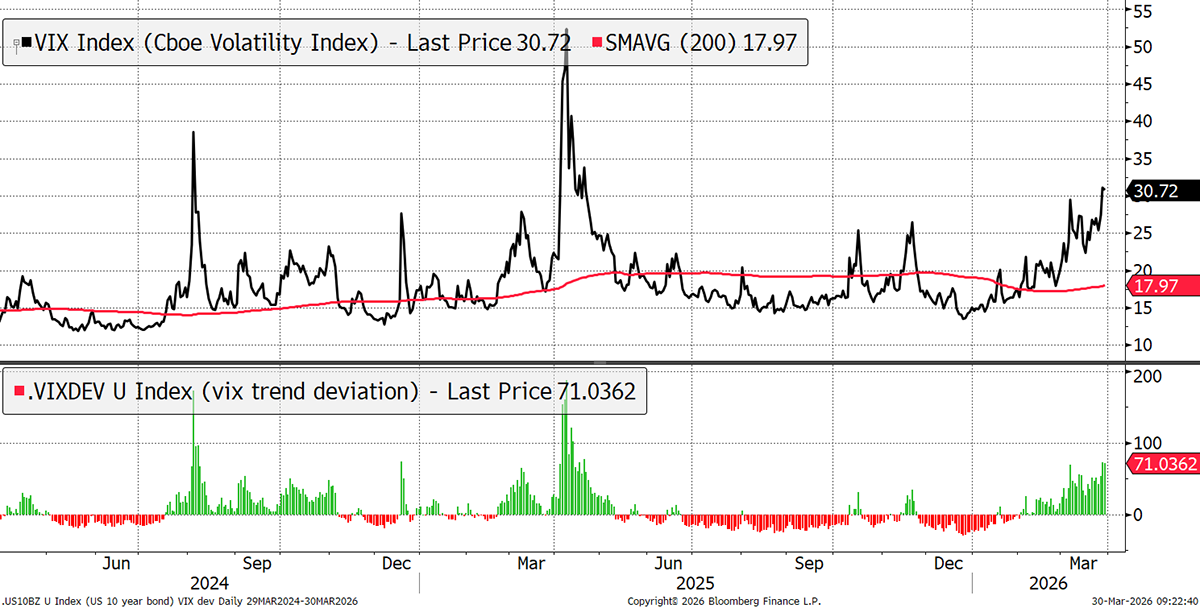Click the 55 value on the price axis

tap(1142, 10)
